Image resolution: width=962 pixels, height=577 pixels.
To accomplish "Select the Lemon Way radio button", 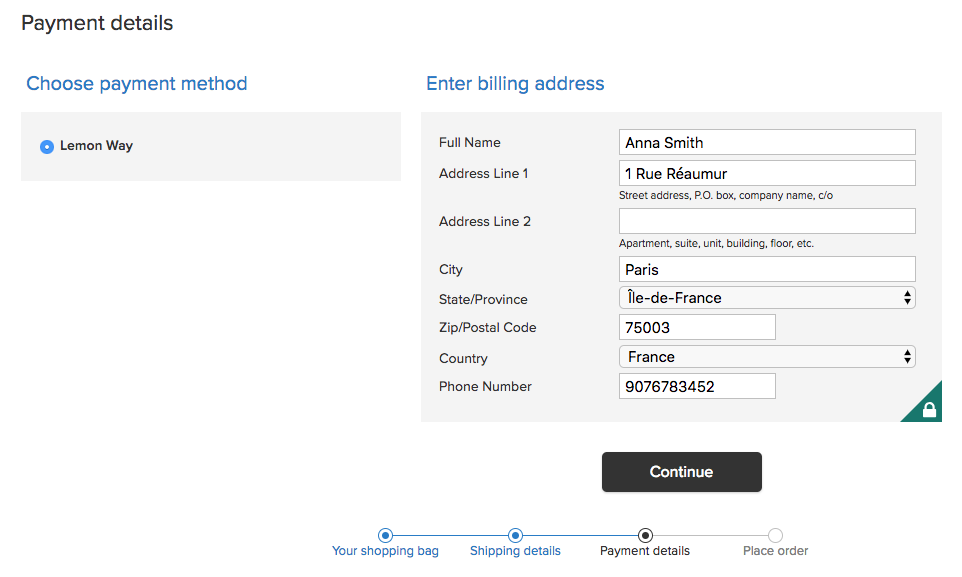I will point(47,147).
